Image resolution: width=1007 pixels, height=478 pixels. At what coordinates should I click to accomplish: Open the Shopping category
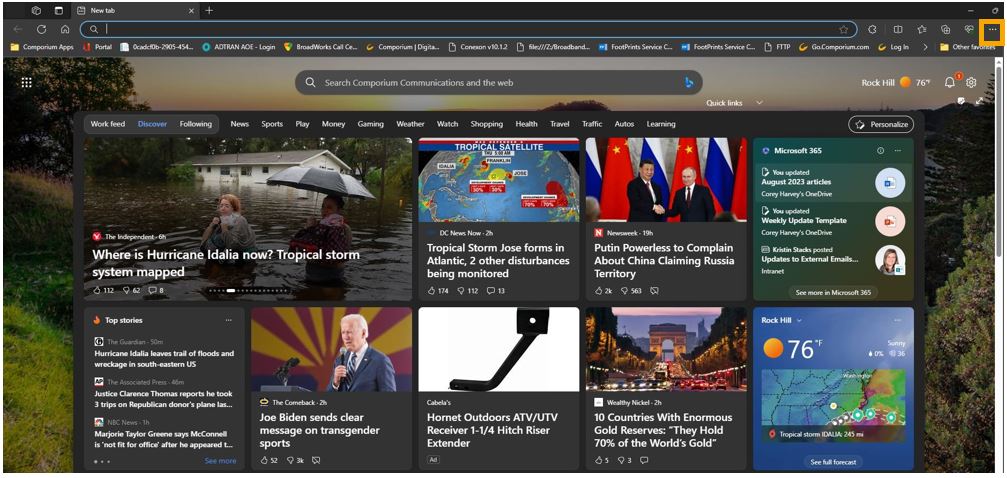487,124
